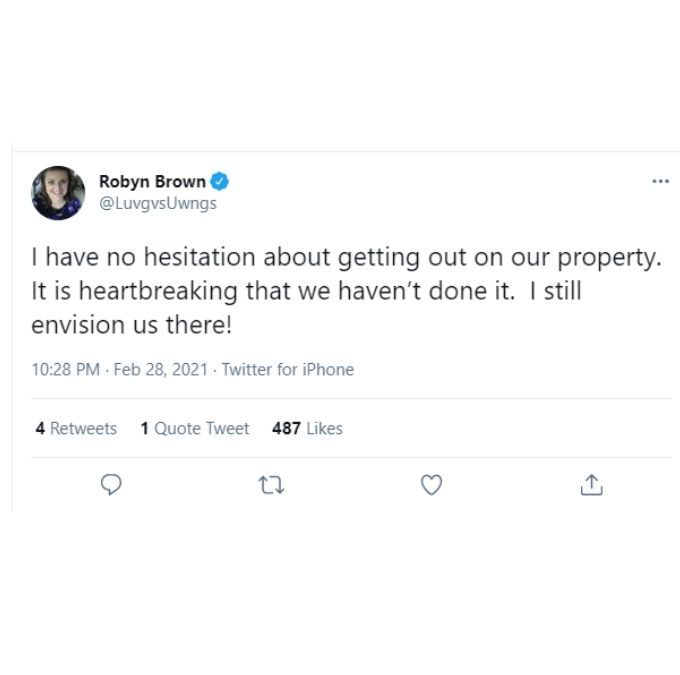View the 4 Retweets list
Screen dimensions: 680x675
[x=76, y=429]
